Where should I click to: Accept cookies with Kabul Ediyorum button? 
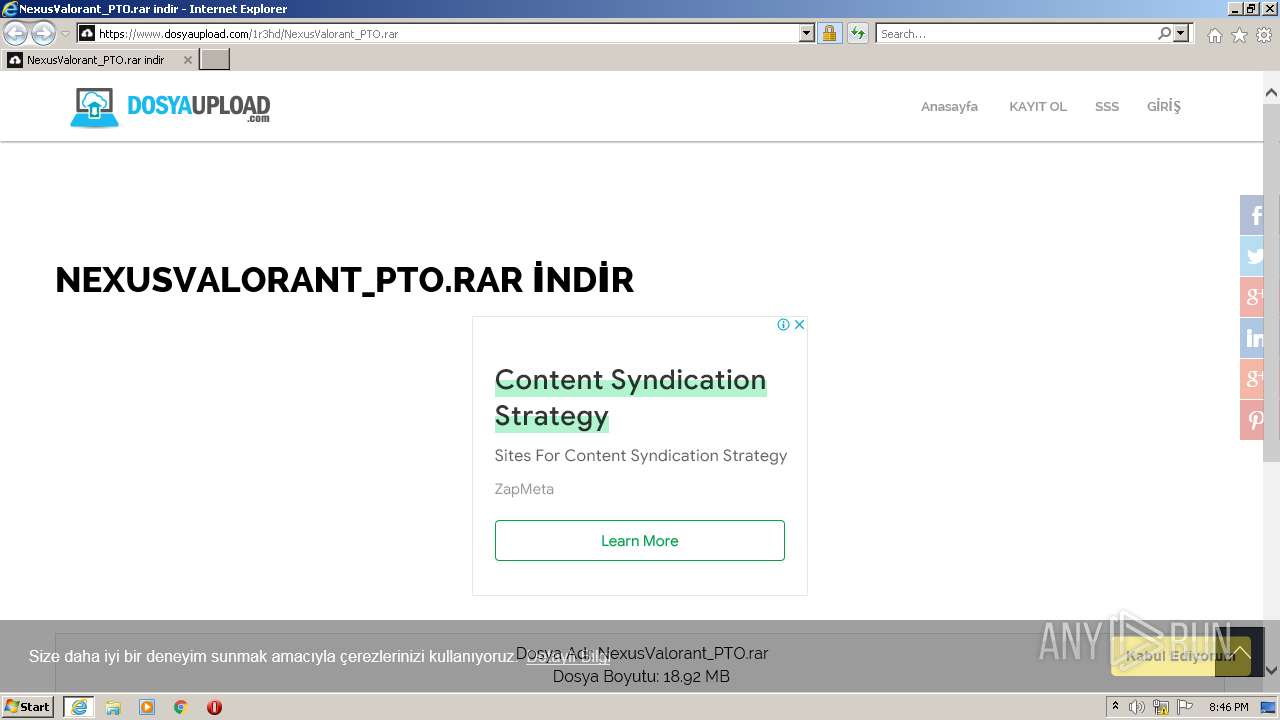(x=1180, y=656)
